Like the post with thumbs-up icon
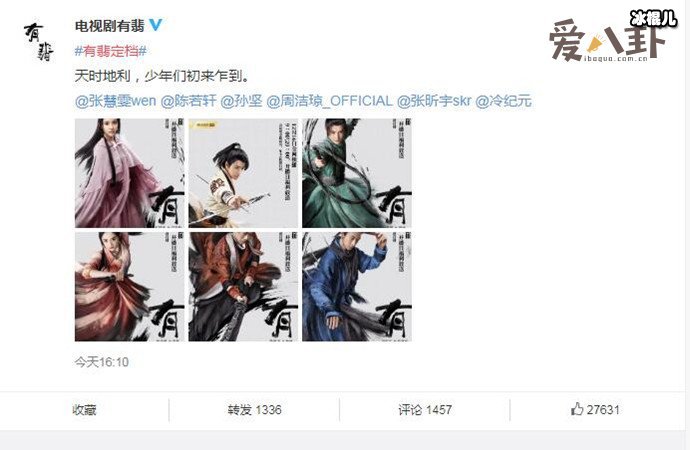 (595, 409)
